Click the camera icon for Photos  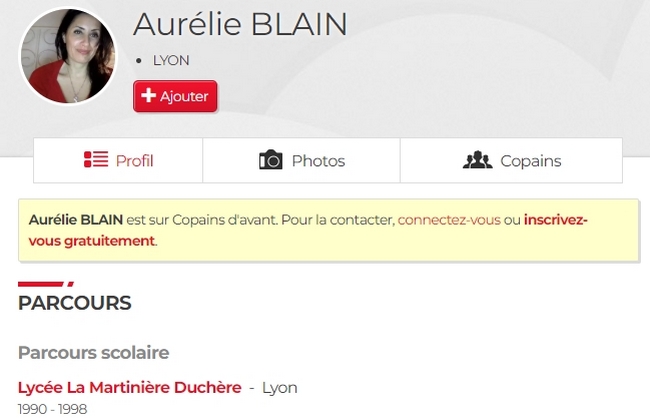(x=270, y=160)
